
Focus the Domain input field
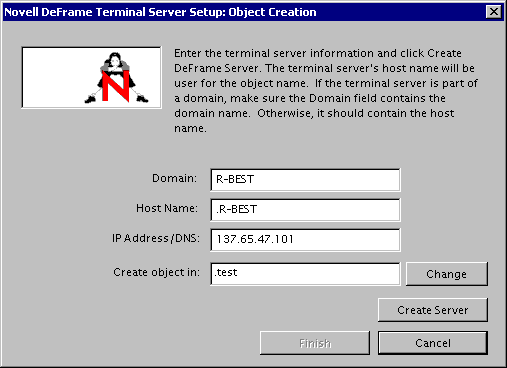[x=305, y=180]
